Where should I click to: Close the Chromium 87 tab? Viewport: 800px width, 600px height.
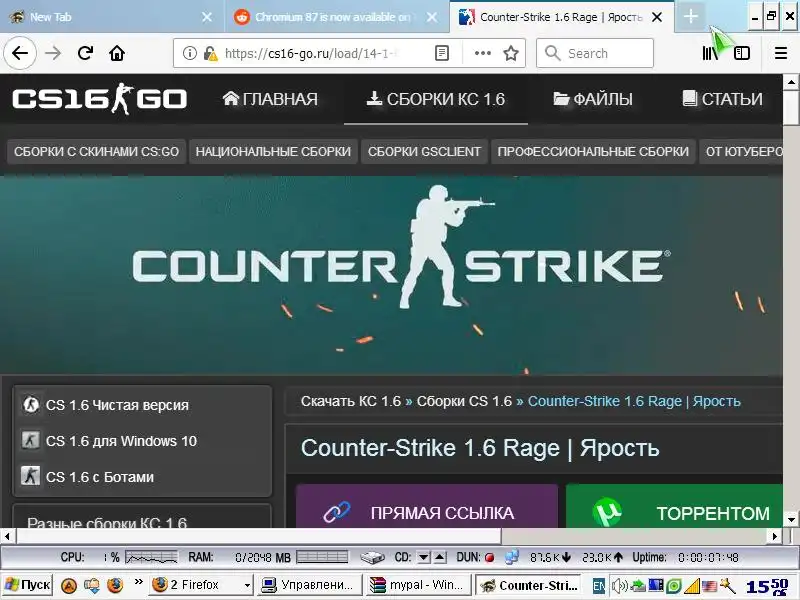pos(432,17)
